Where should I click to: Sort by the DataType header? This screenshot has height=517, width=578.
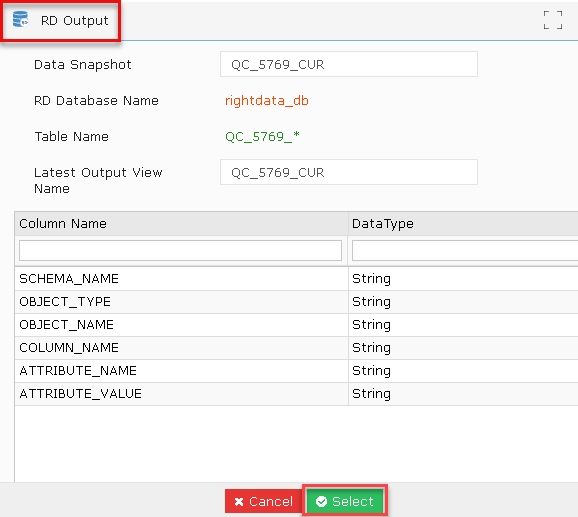click(x=463, y=224)
